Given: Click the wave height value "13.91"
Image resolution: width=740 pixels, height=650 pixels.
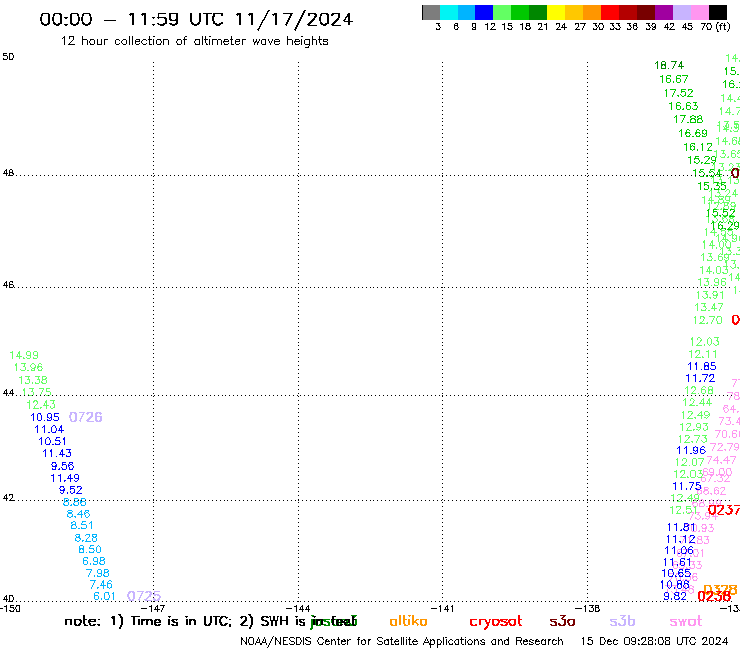Looking at the screenshot, I should 710,295.
